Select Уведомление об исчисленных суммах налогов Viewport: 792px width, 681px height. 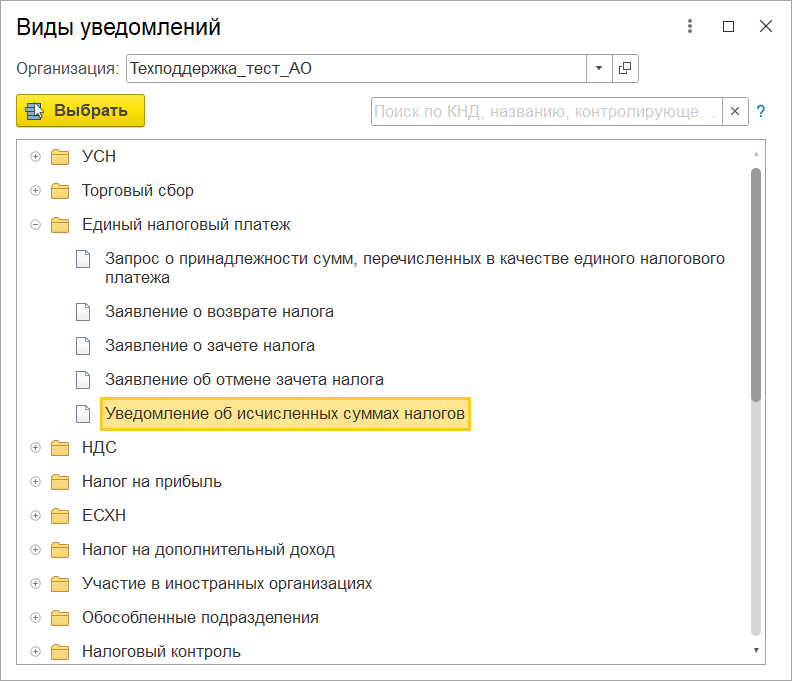285,414
